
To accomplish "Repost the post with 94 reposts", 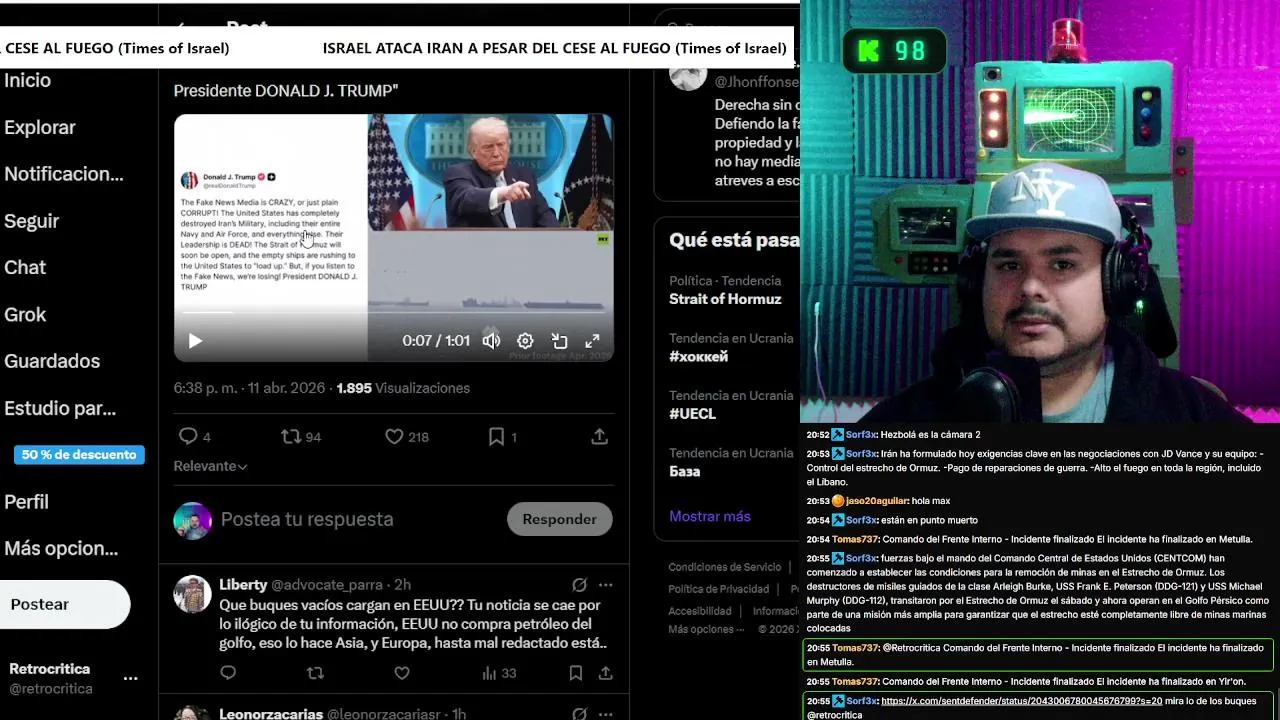I will (x=300, y=436).
